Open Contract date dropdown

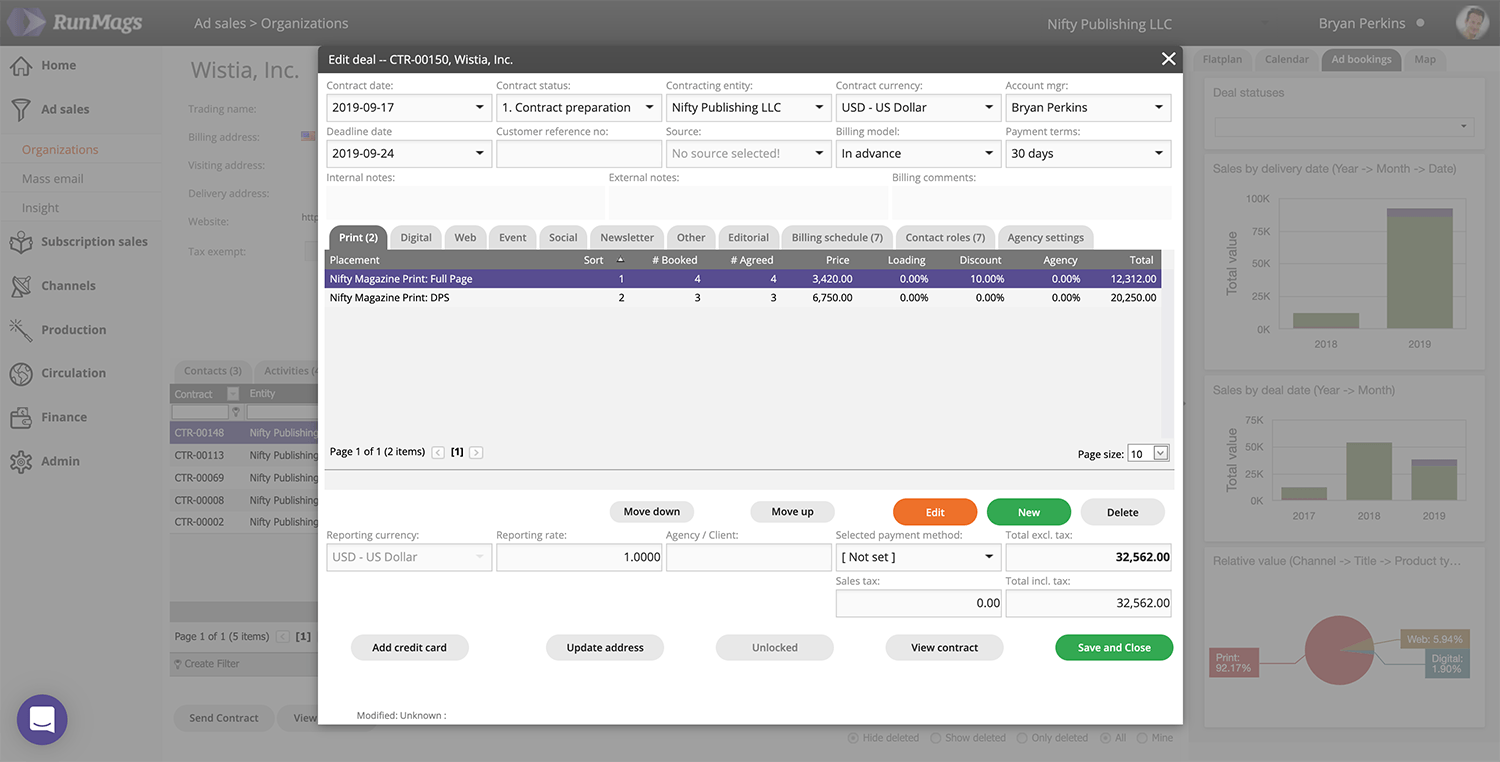pyautogui.click(x=479, y=108)
